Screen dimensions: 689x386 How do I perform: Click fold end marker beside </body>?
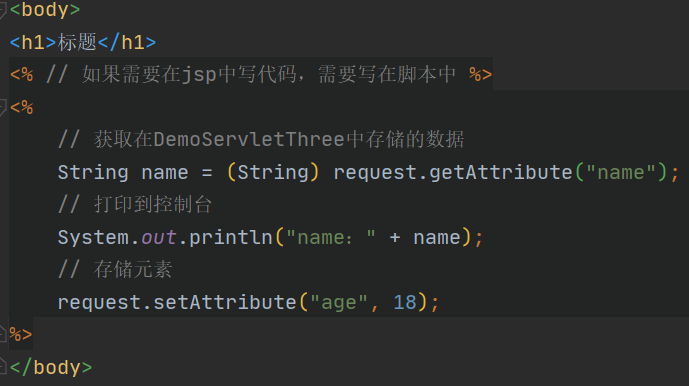coord(3,366)
